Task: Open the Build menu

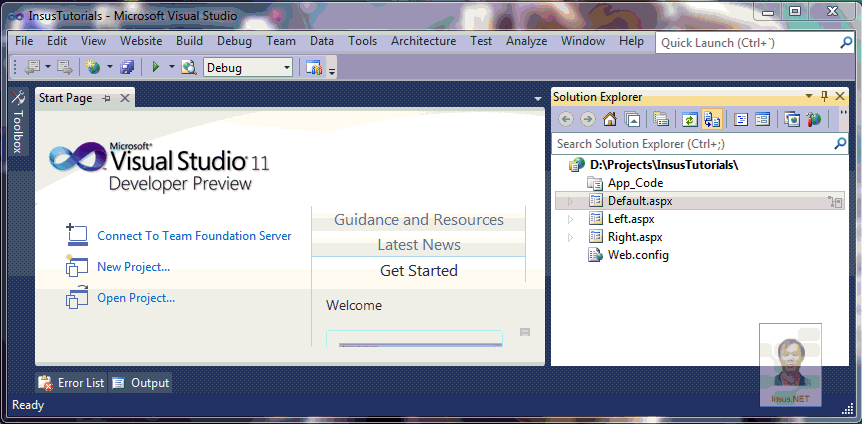Action: [189, 41]
